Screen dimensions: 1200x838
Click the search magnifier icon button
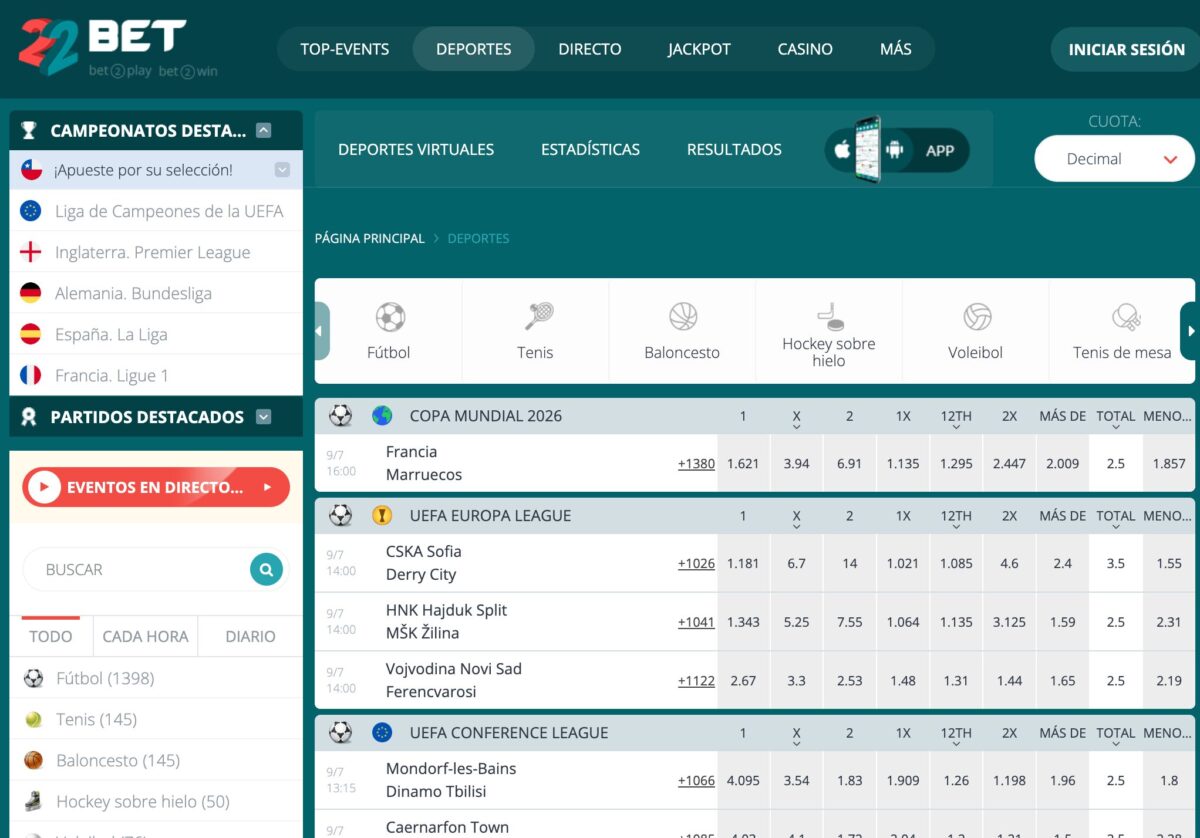coord(266,570)
